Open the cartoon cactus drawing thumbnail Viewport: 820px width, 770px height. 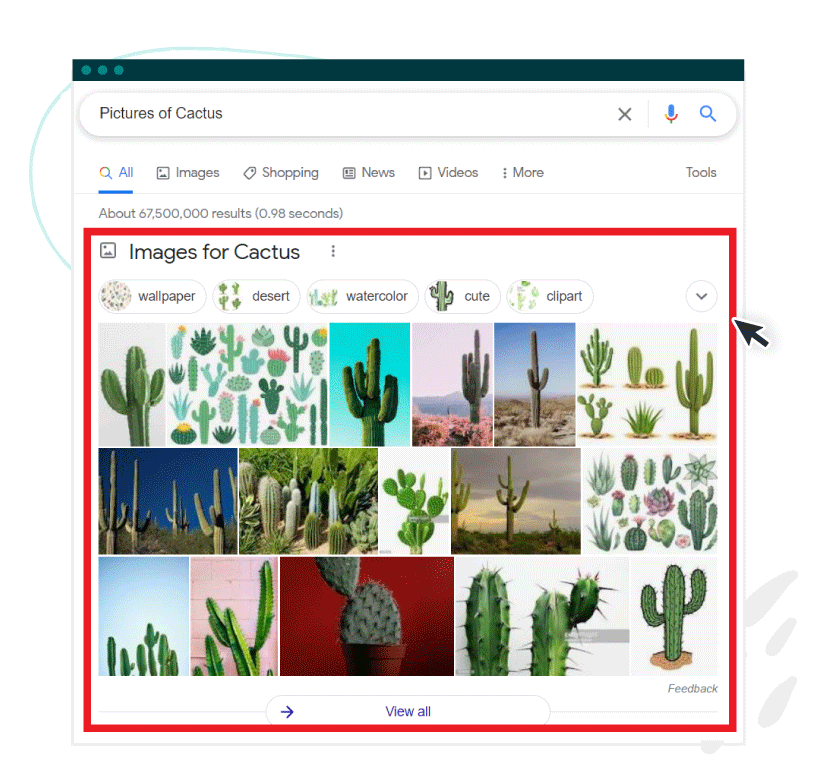tap(674, 616)
